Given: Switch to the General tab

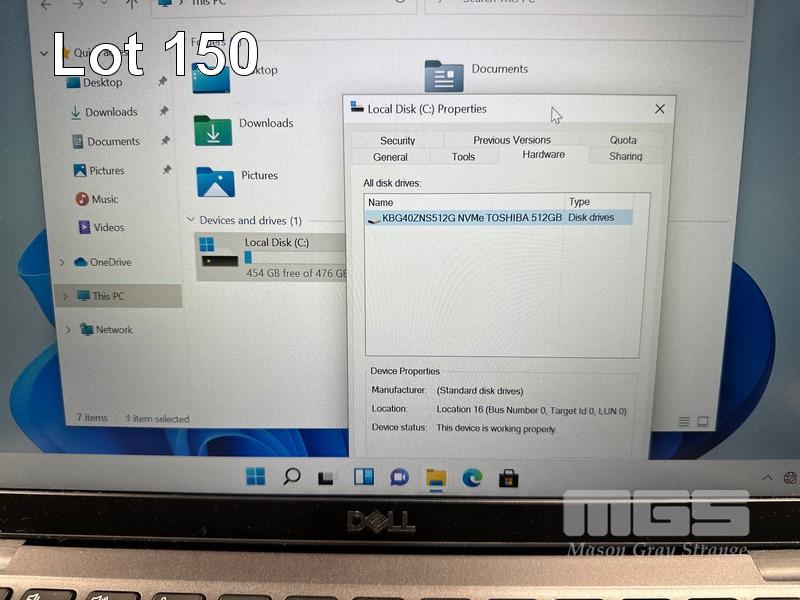Looking at the screenshot, I should coord(390,157).
